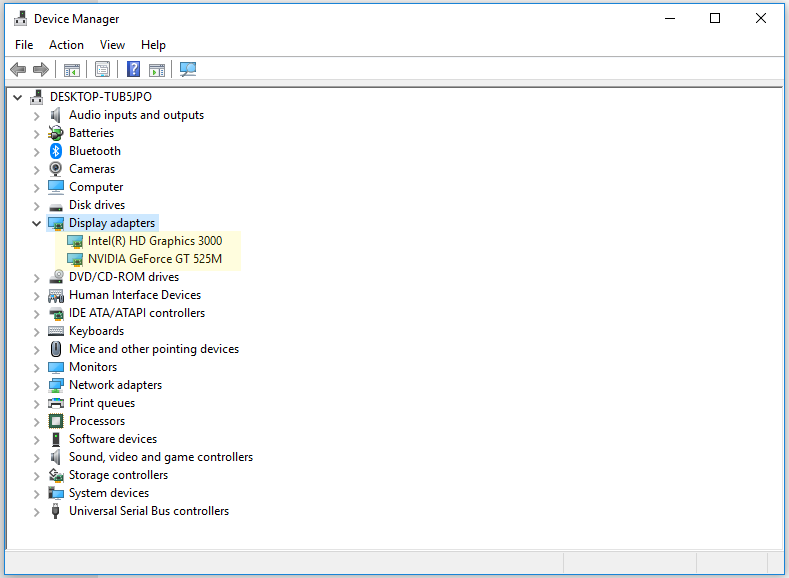The image size is (789, 578).
Task: Open the Action menu
Action: tap(66, 45)
